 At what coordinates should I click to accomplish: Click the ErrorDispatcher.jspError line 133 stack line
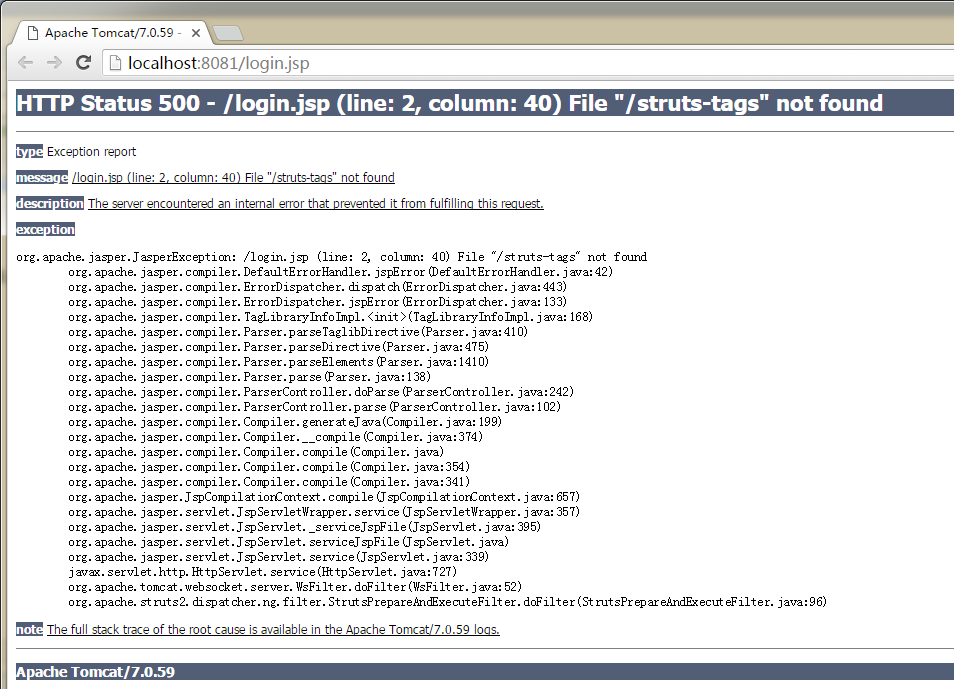[x=318, y=302]
